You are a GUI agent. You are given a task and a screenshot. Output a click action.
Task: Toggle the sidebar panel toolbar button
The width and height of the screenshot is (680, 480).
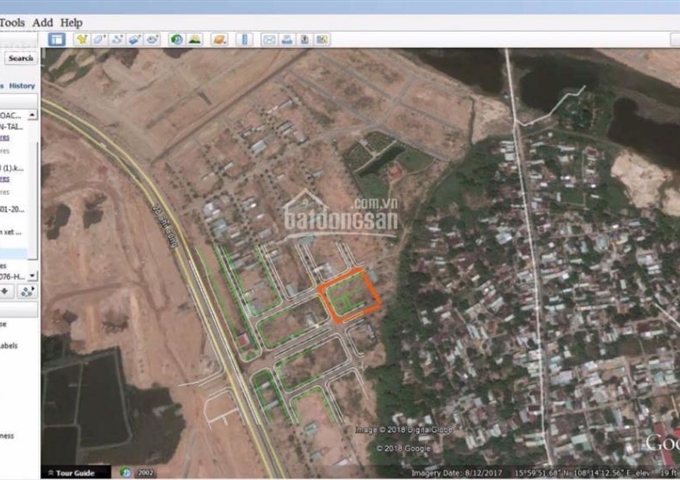tap(57, 39)
